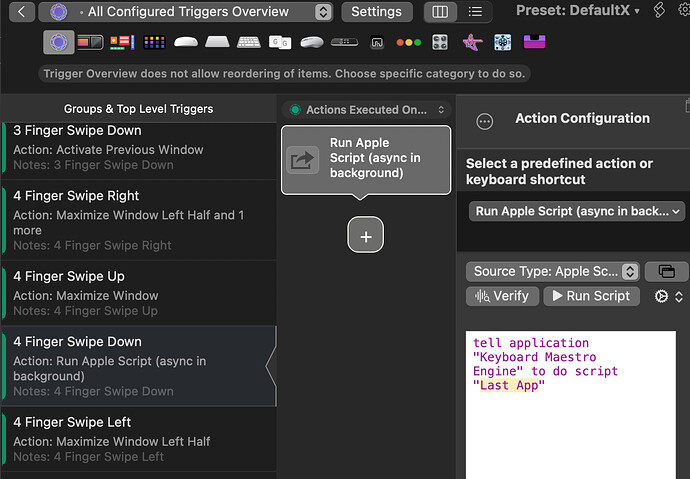This screenshot has width=690, height=479.
Task: Click "Notes: 4 Finger Swipe Left" text
Action: pyautogui.click(x=88, y=457)
